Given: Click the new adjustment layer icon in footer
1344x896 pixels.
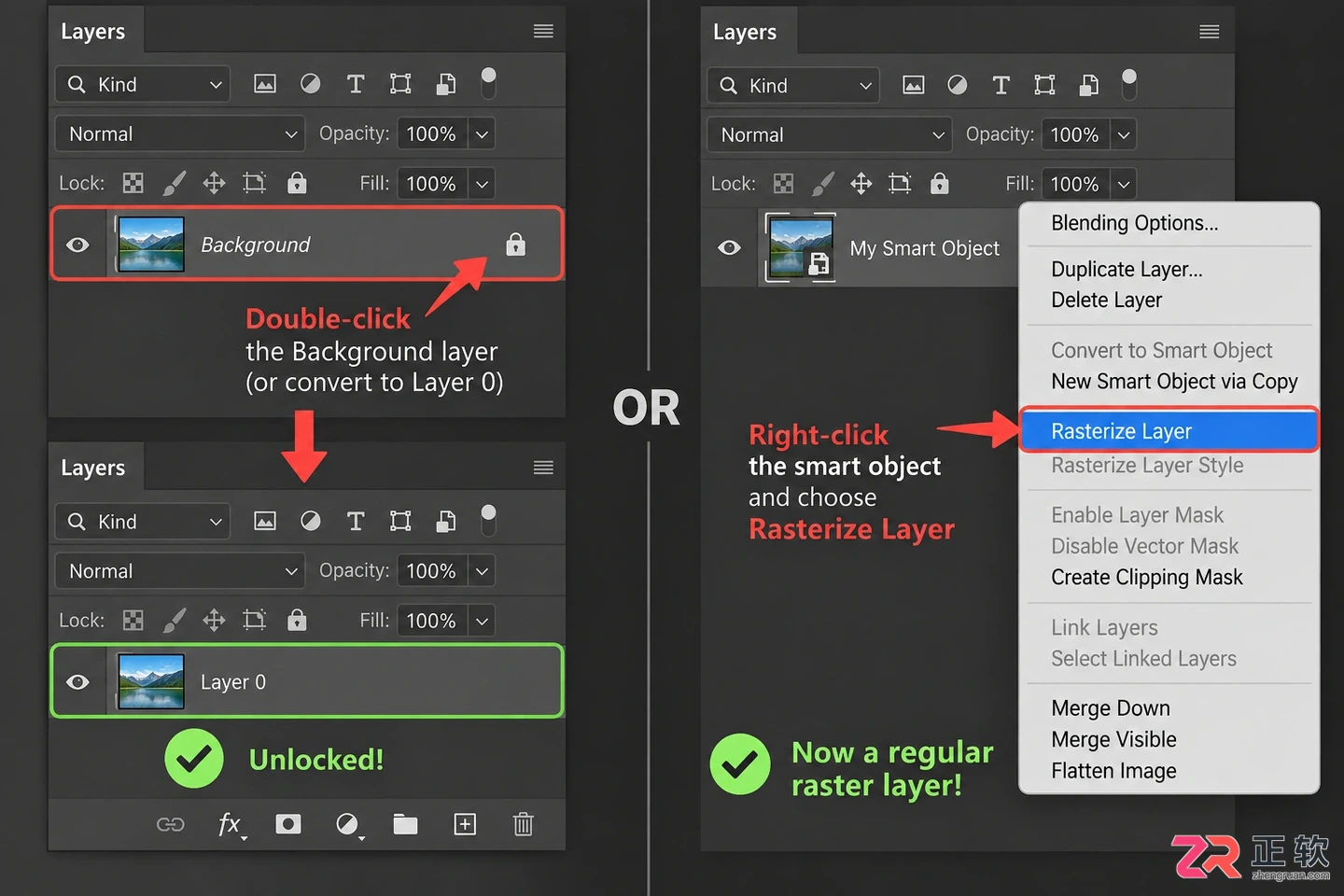Looking at the screenshot, I should (x=348, y=825).
